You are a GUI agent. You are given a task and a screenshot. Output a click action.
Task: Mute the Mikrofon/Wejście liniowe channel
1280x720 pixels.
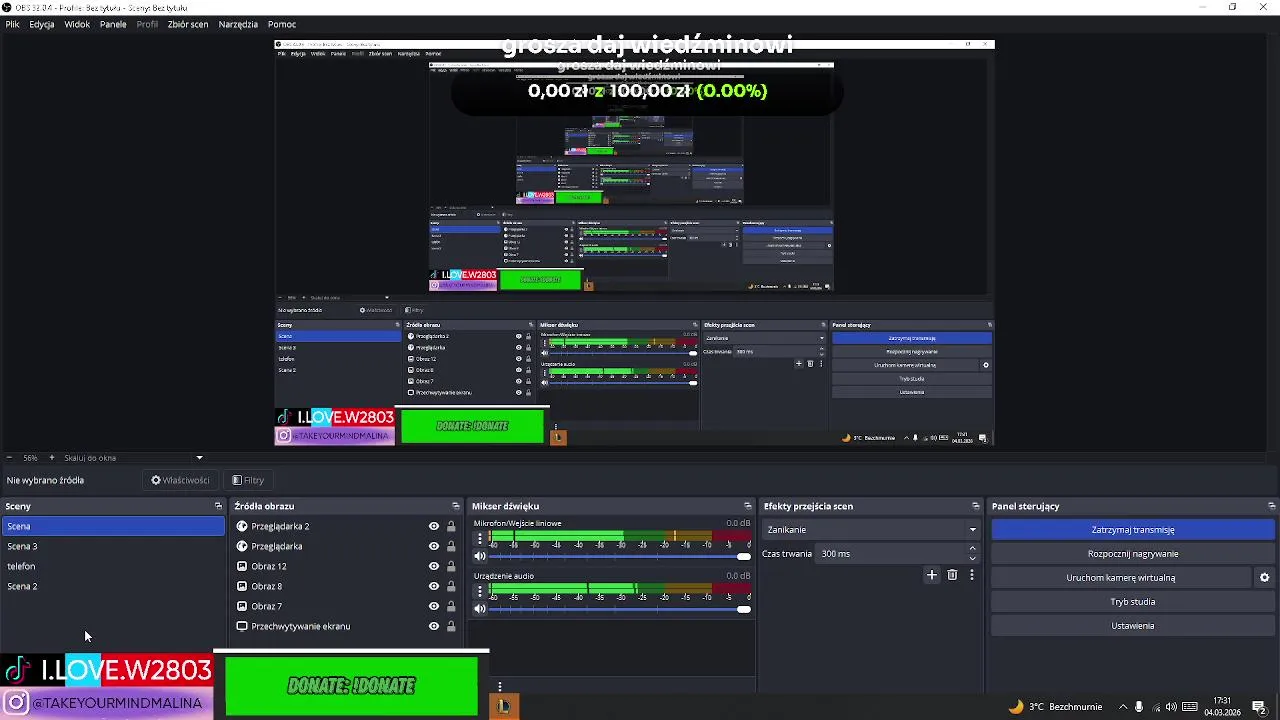pyautogui.click(x=480, y=556)
